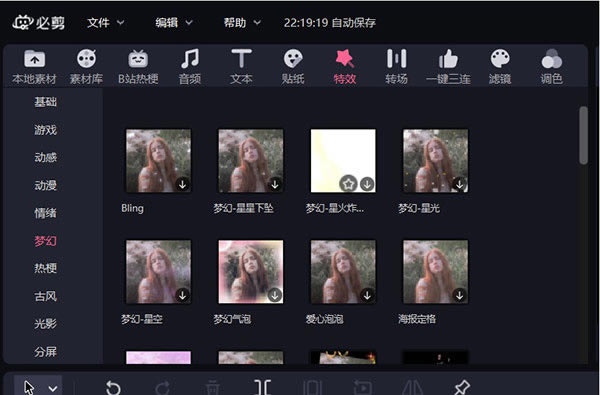Download the Bling effect
This screenshot has height=395, width=600.
[x=183, y=184]
